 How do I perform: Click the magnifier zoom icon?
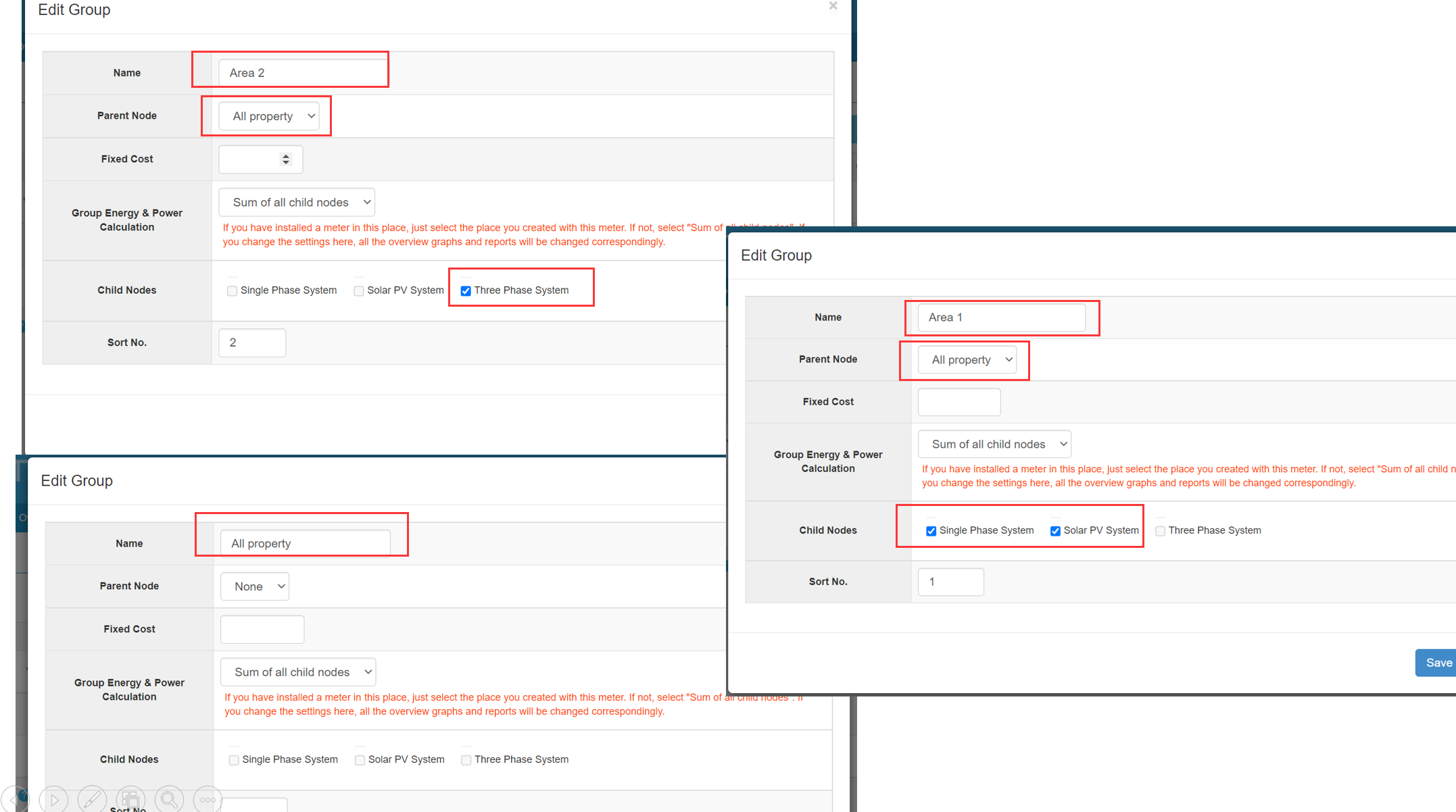click(x=169, y=800)
